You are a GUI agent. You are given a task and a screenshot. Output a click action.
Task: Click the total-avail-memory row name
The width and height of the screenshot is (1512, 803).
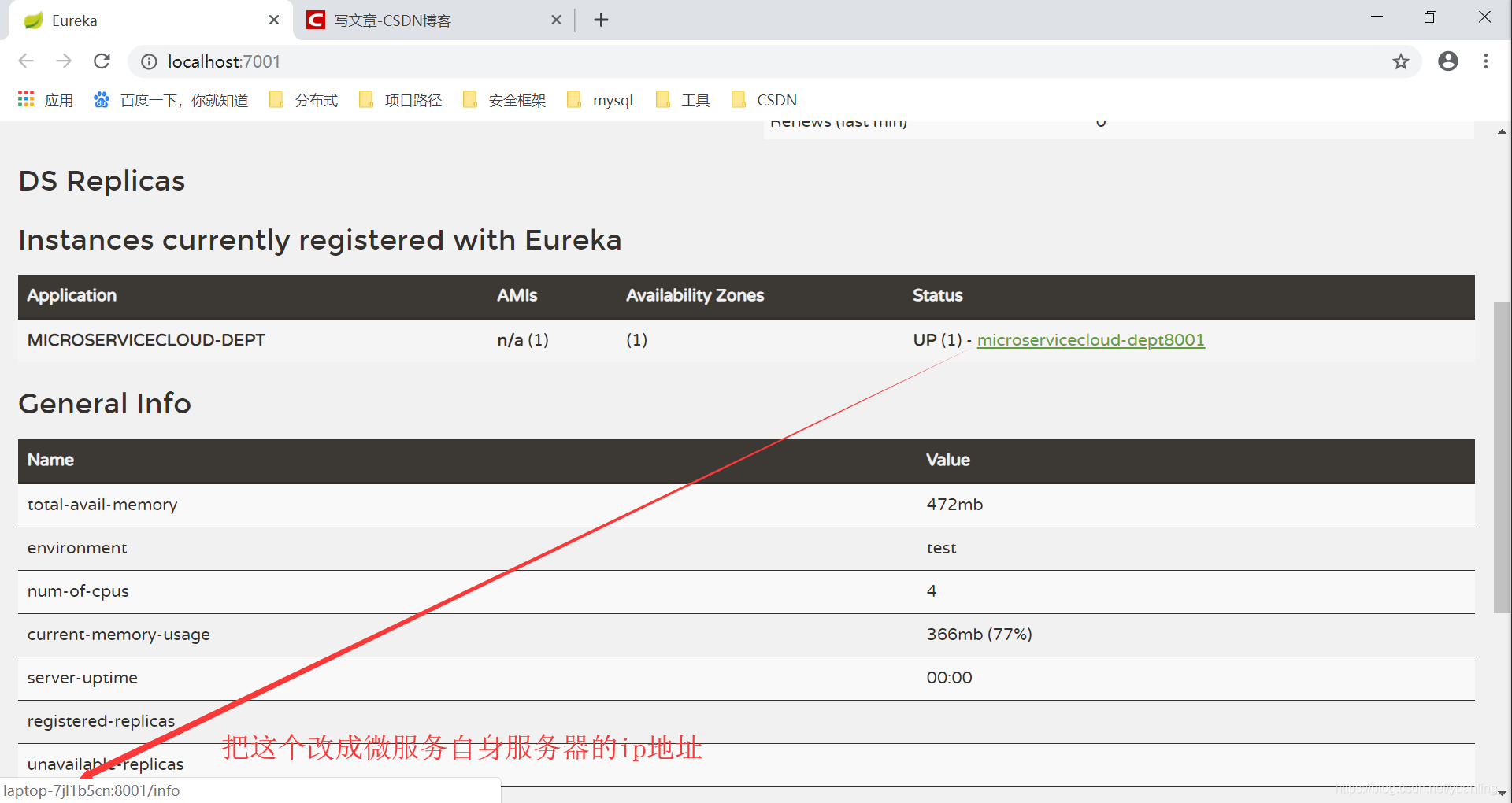[102, 505]
